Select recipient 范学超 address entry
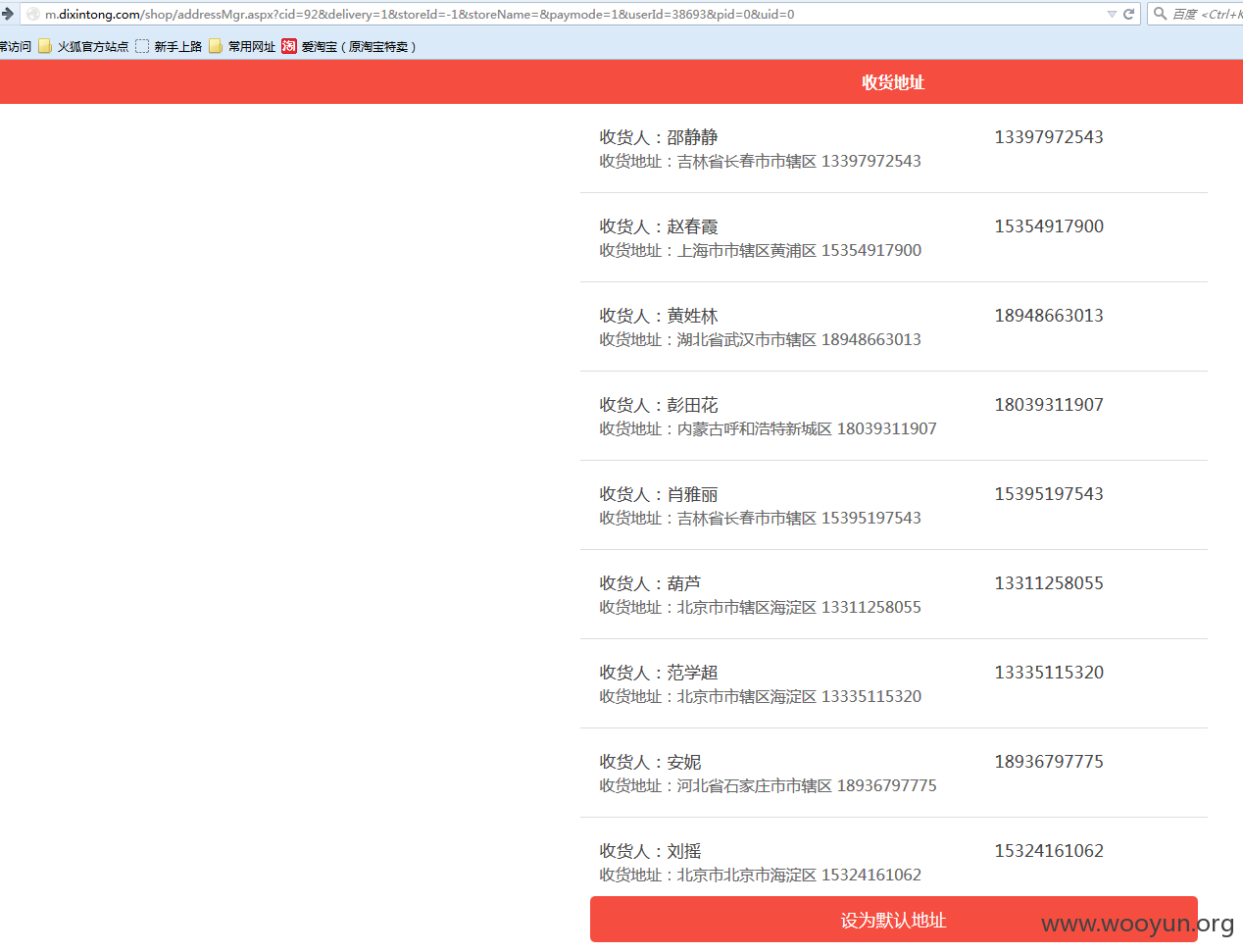The image size is (1243, 952). point(894,683)
